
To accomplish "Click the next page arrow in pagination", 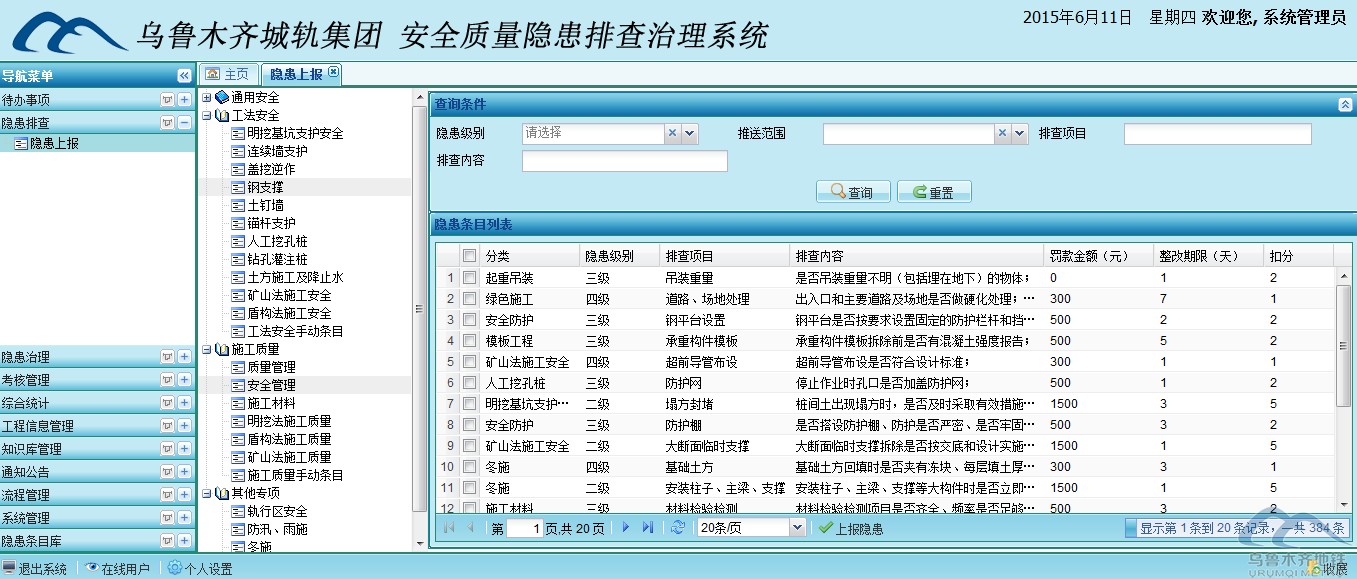I will pos(626,528).
